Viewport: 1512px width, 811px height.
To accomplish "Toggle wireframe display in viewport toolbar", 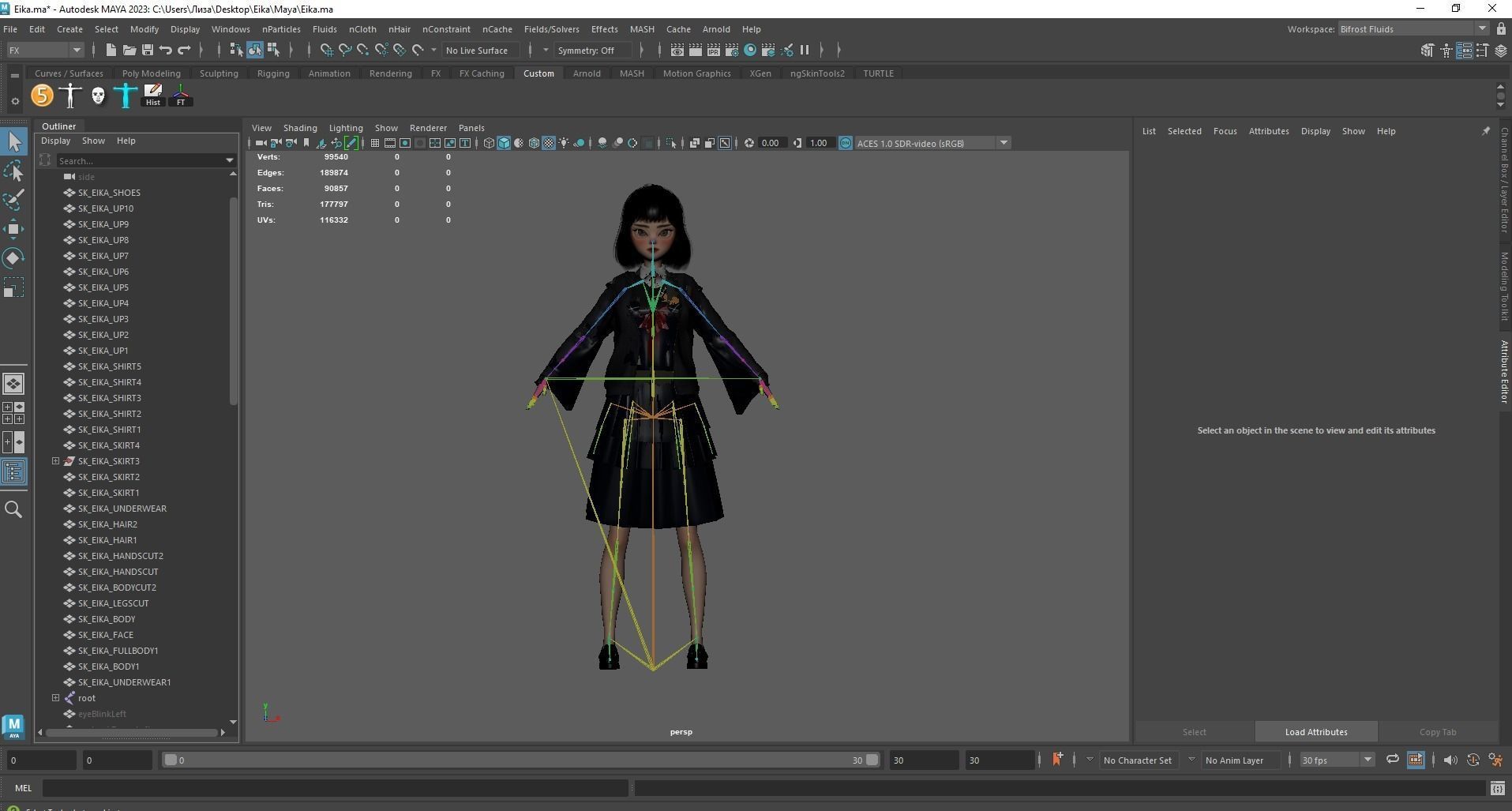I will tap(489, 143).
